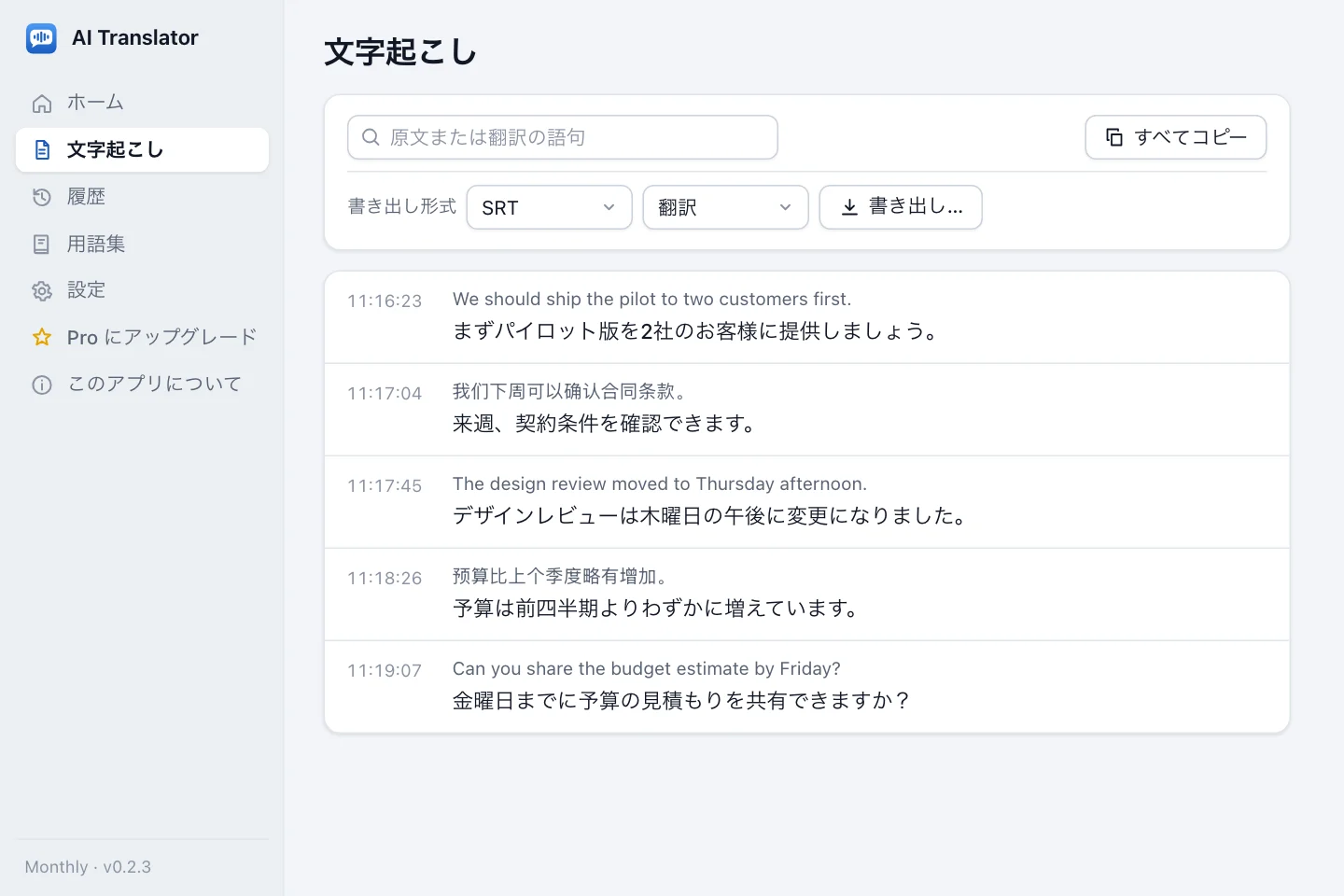Screen dimensions: 1344x896
Task: Select text "We should ship the pilot to two customers first."
Action: point(652,300)
